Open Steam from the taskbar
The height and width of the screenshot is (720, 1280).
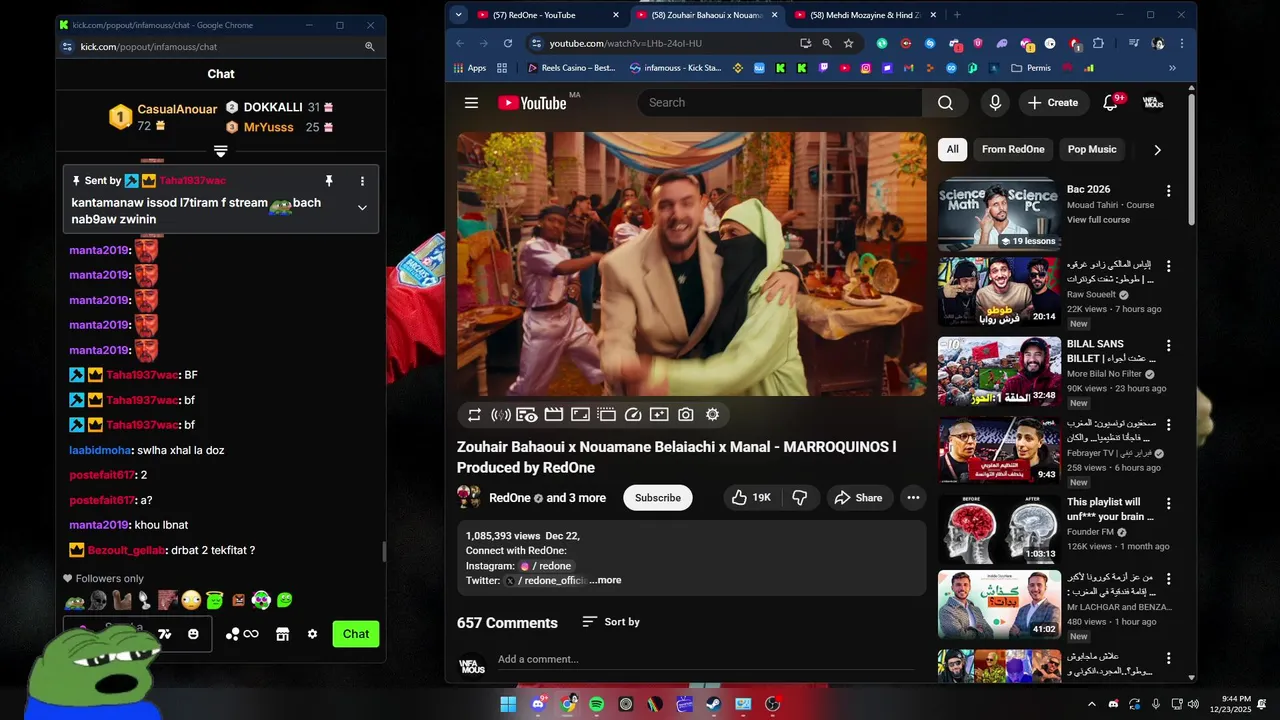point(714,704)
